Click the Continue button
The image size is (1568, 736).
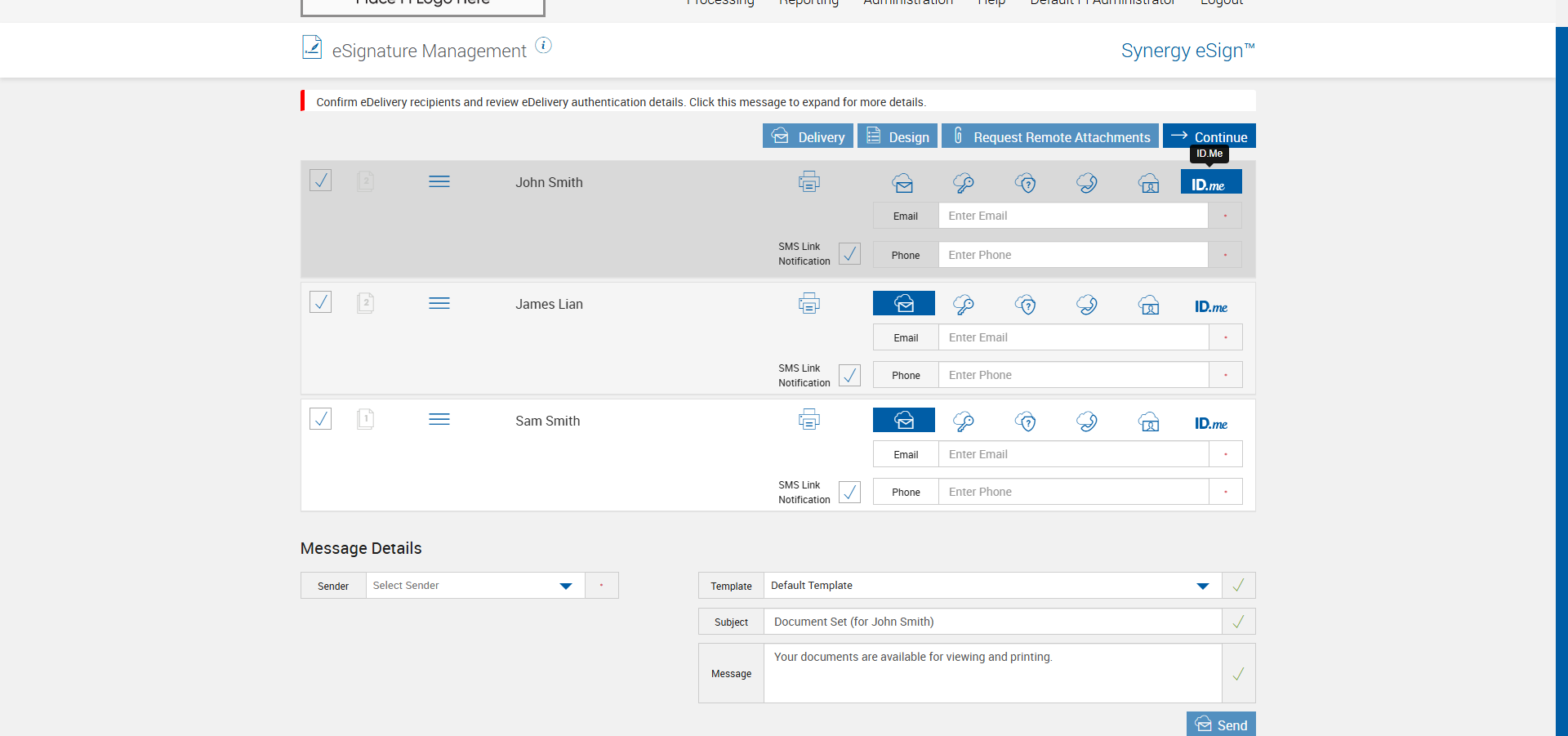click(x=1209, y=136)
